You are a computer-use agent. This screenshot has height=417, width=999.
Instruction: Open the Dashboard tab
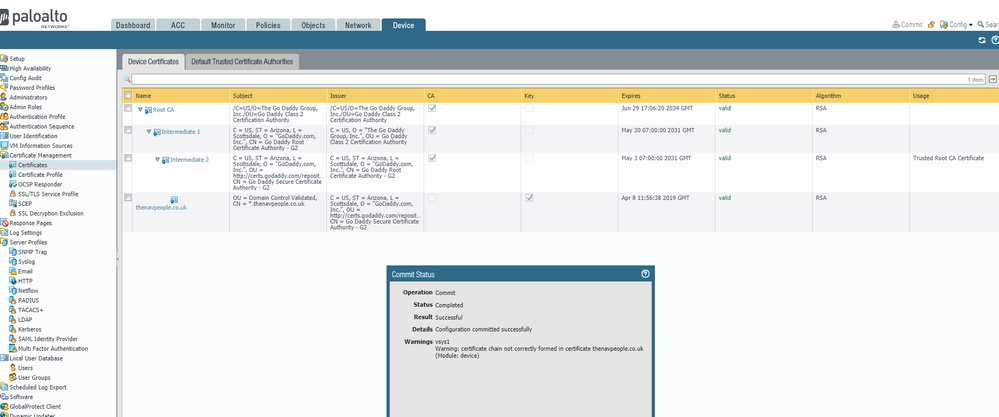pyautogui.click(x=133, y=25)
